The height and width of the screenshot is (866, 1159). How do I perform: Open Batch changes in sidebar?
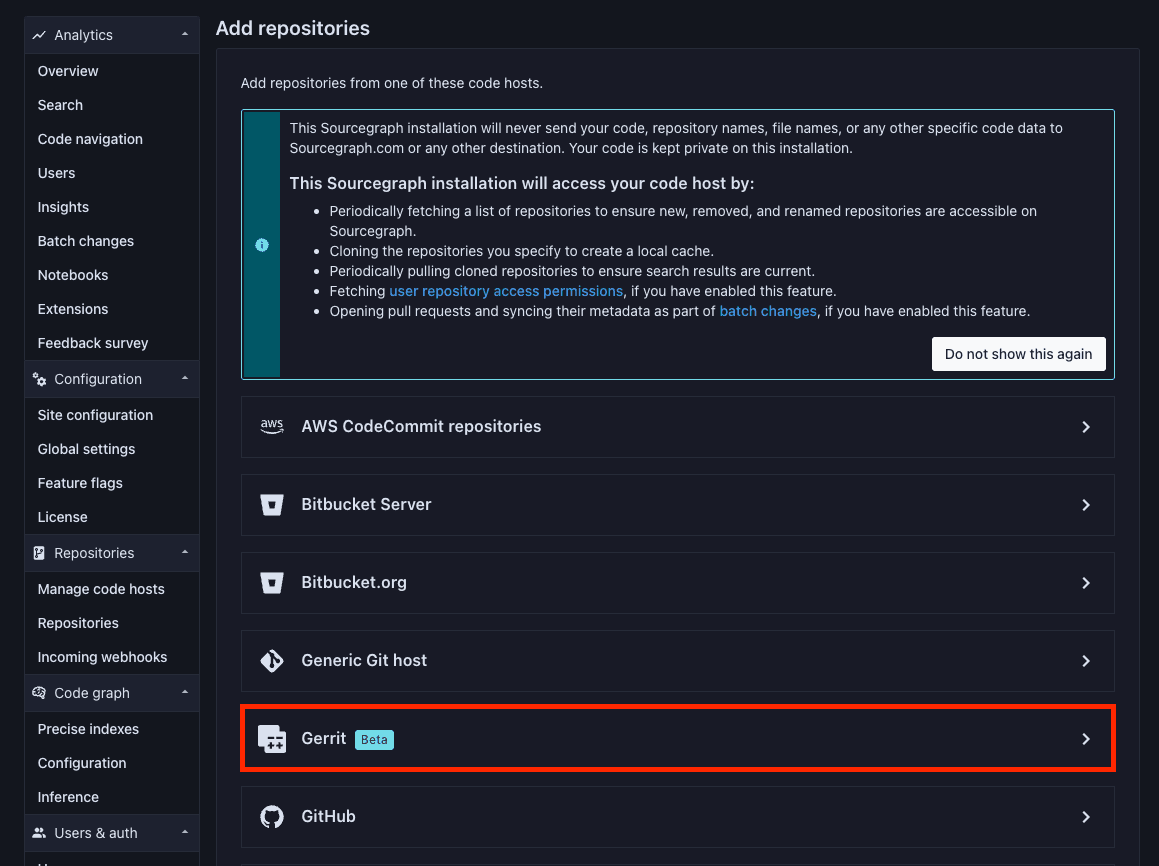86,241
